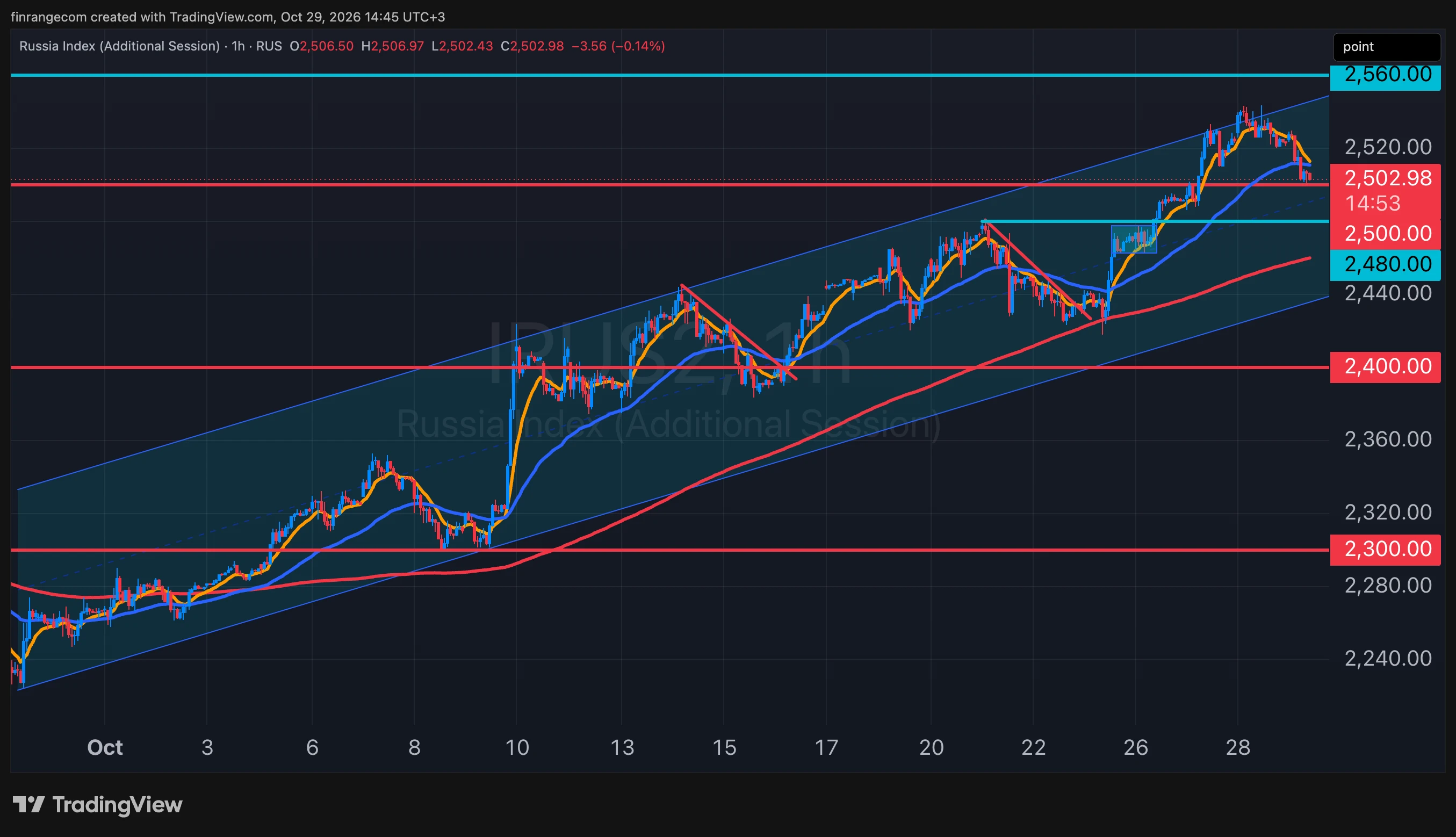
Task: Select the '10' date tick on time axis
Action: pyautogui.click(x=517, y=747)
